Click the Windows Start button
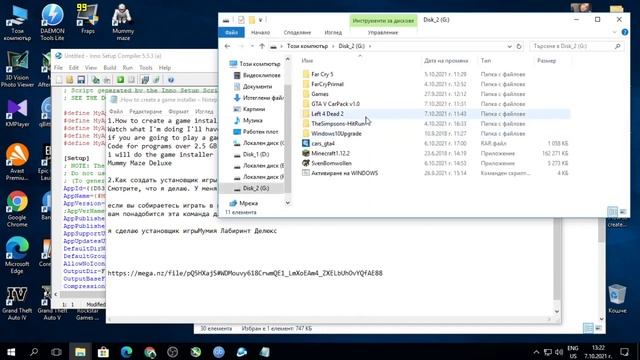Viewport: 640px width, 360px height. pos(11,352)
